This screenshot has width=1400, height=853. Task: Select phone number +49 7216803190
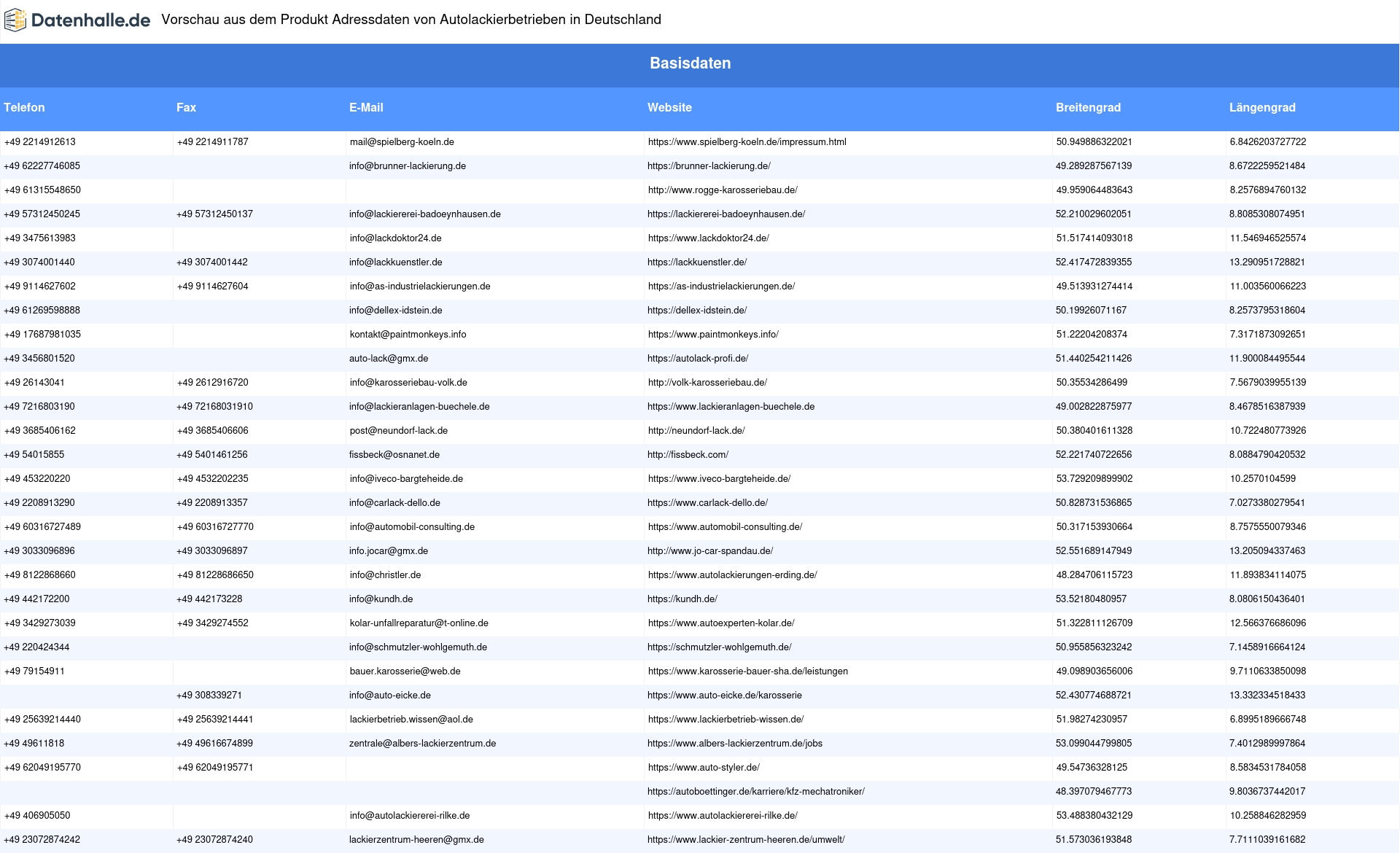39,407
